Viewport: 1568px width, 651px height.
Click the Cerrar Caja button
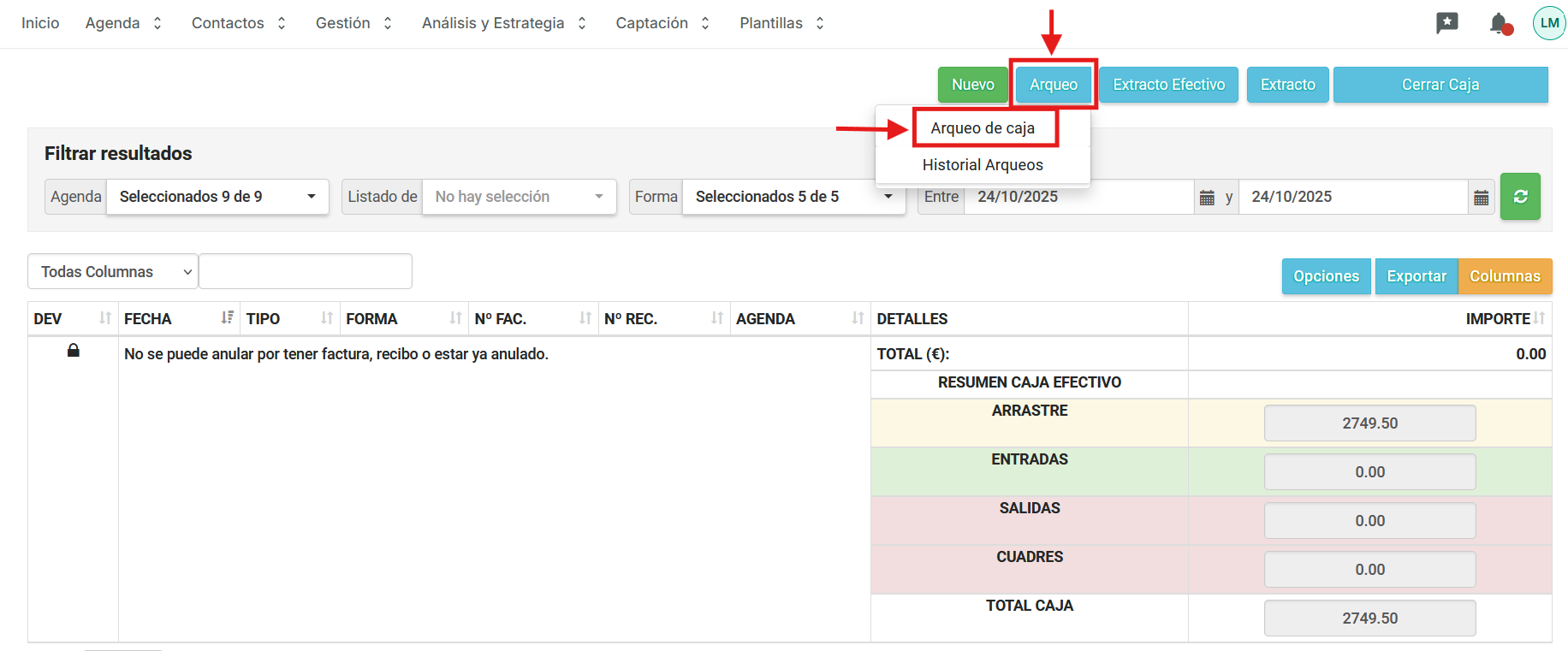[1440, 85]
